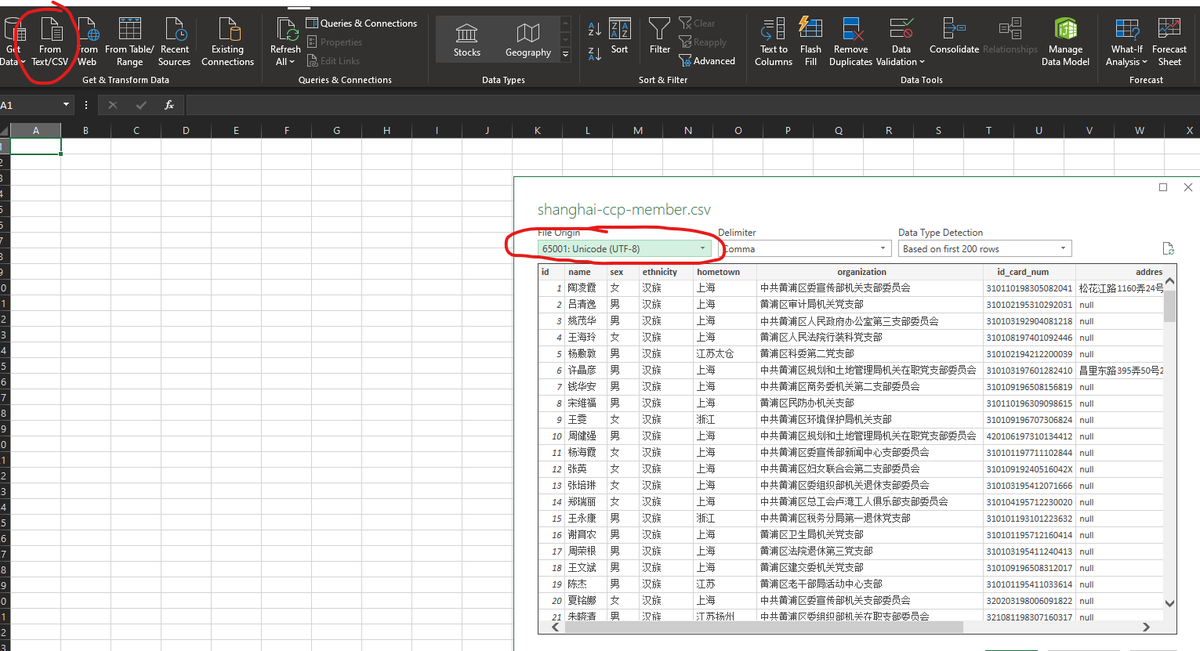Click the file icon right of Data Type Detection
This screenshot has height=651, width=1200.
coord(1167,248)
